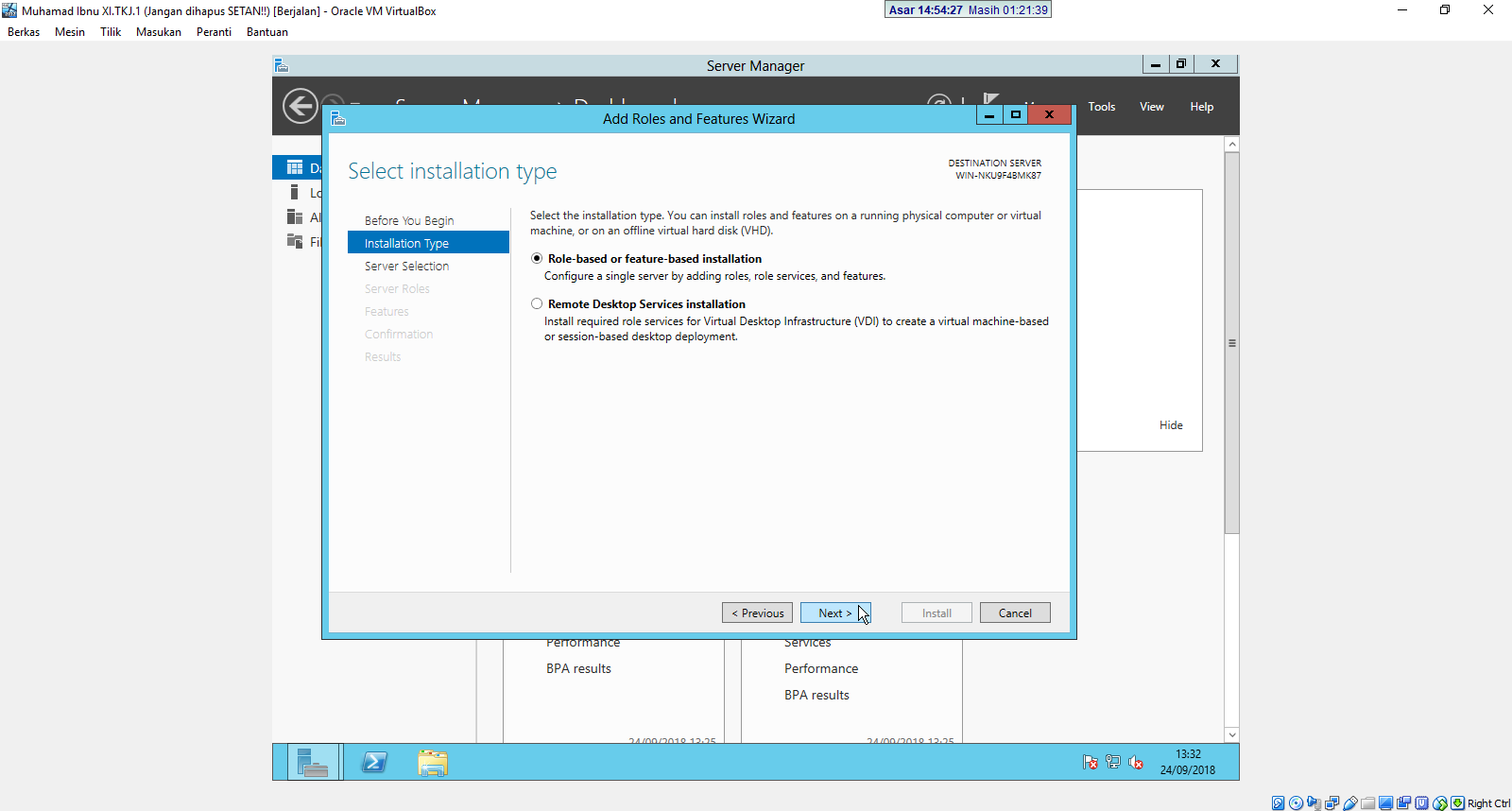
Task: Click the Asar prayer time widget
Action: 968,9
